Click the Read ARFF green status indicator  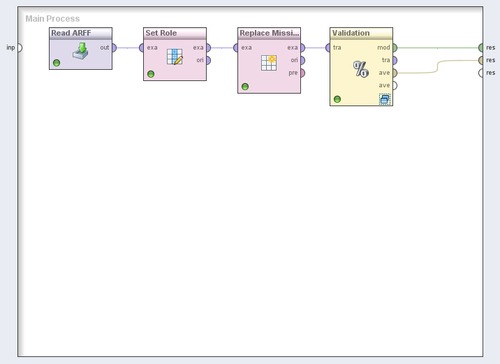tap(56, 63)
